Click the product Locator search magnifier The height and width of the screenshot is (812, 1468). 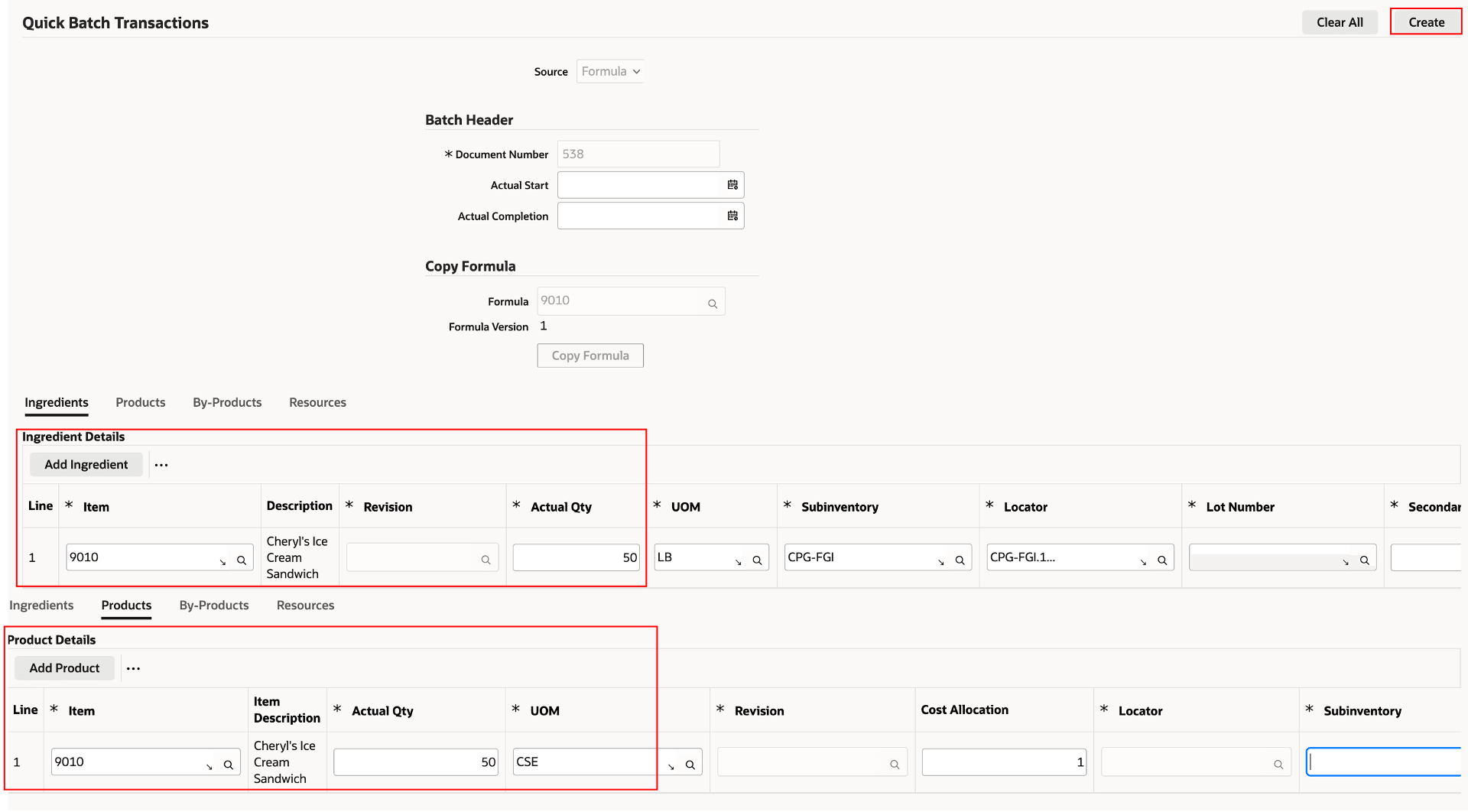click(1280, 763)
